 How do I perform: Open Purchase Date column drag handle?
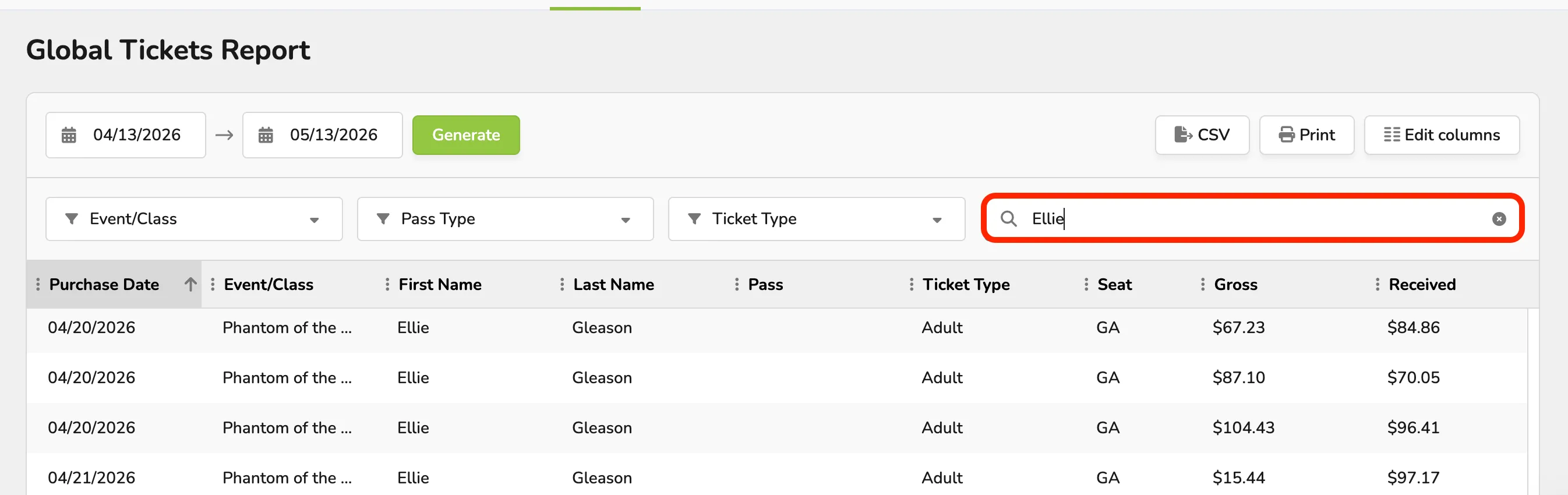pyautogui.click(x=38, y=284)
